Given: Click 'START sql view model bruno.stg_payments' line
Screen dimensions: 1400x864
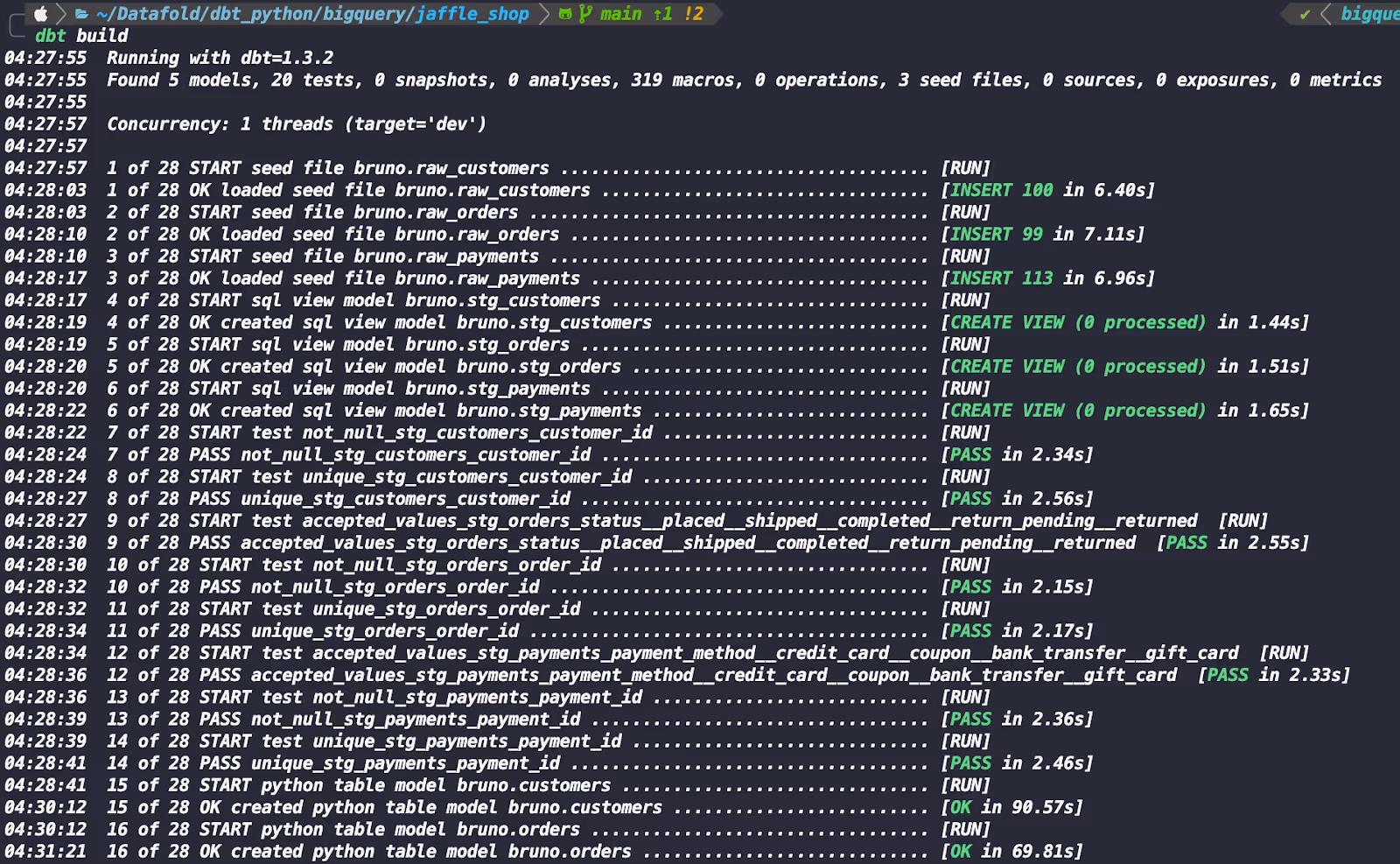Looking at the screenshot, I should 390,388.
